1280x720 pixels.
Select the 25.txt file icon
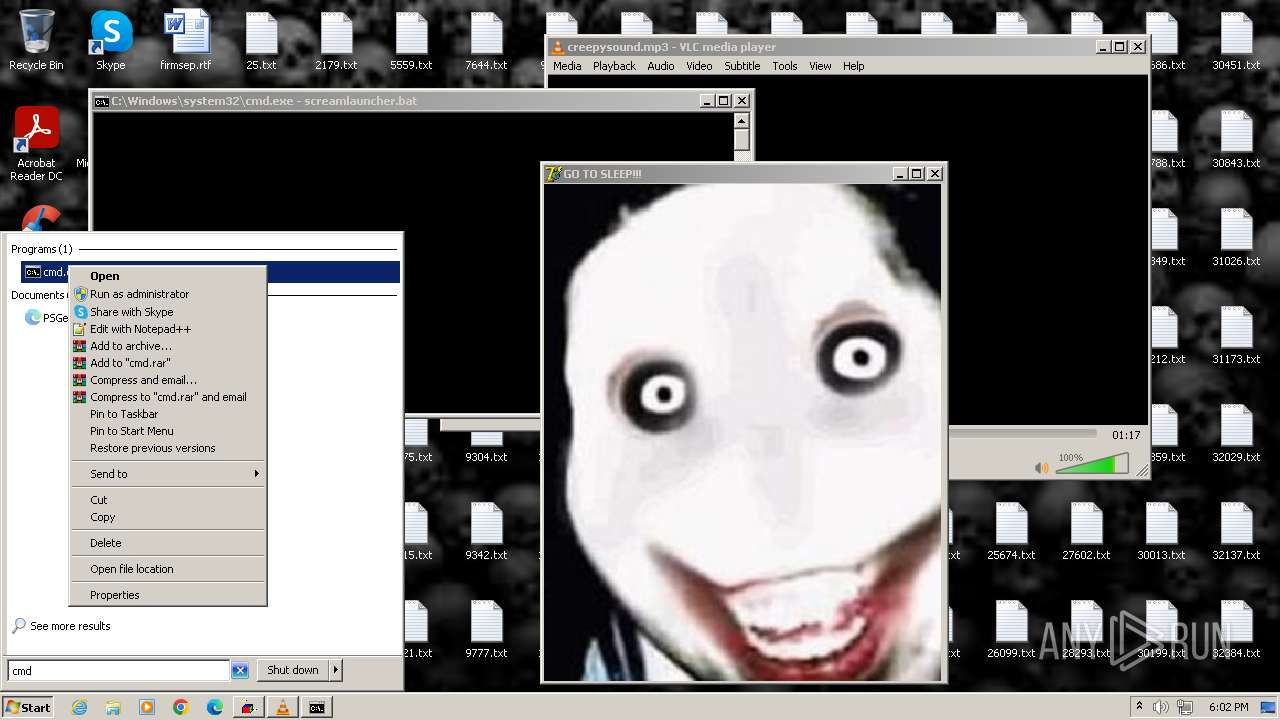[x=261, y=41]
